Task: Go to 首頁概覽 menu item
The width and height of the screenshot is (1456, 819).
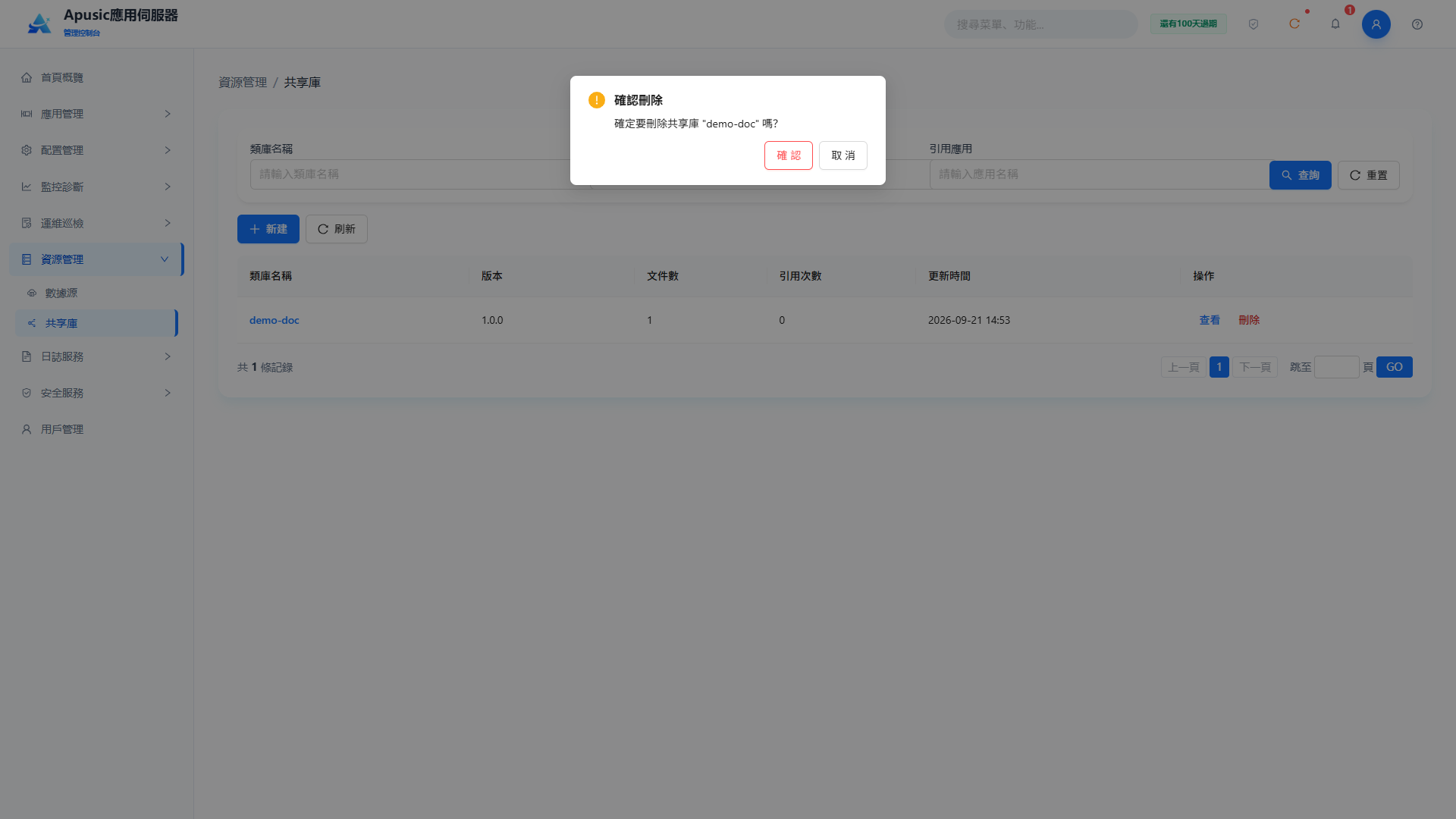Action: (x=96, y=77)
